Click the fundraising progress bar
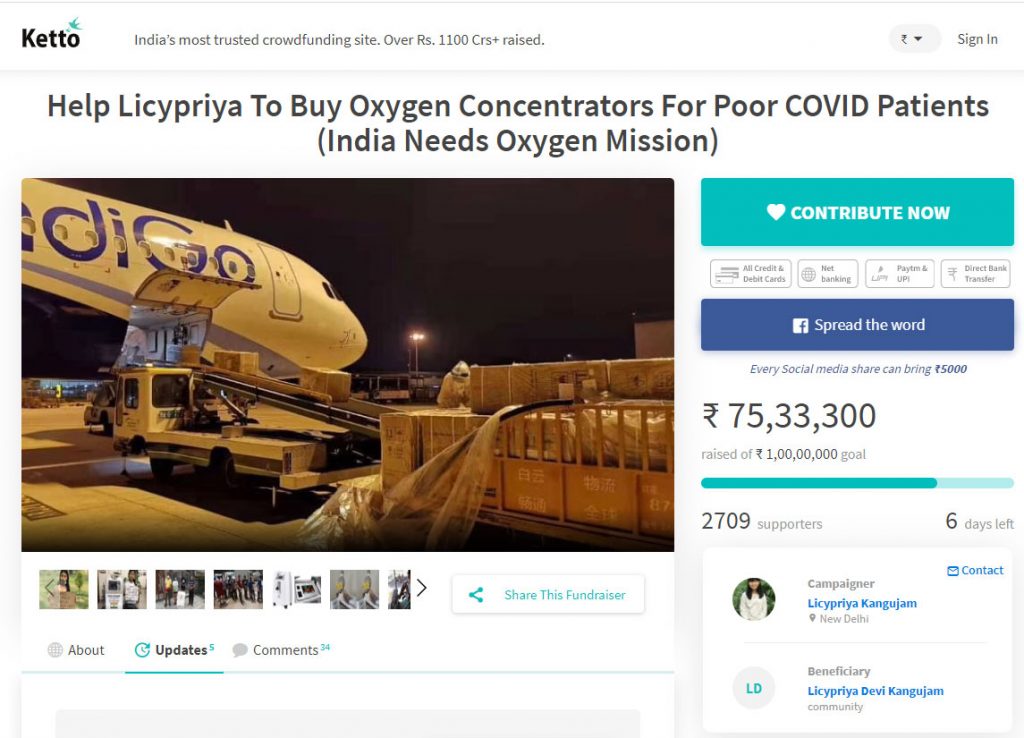 [857, 483]
